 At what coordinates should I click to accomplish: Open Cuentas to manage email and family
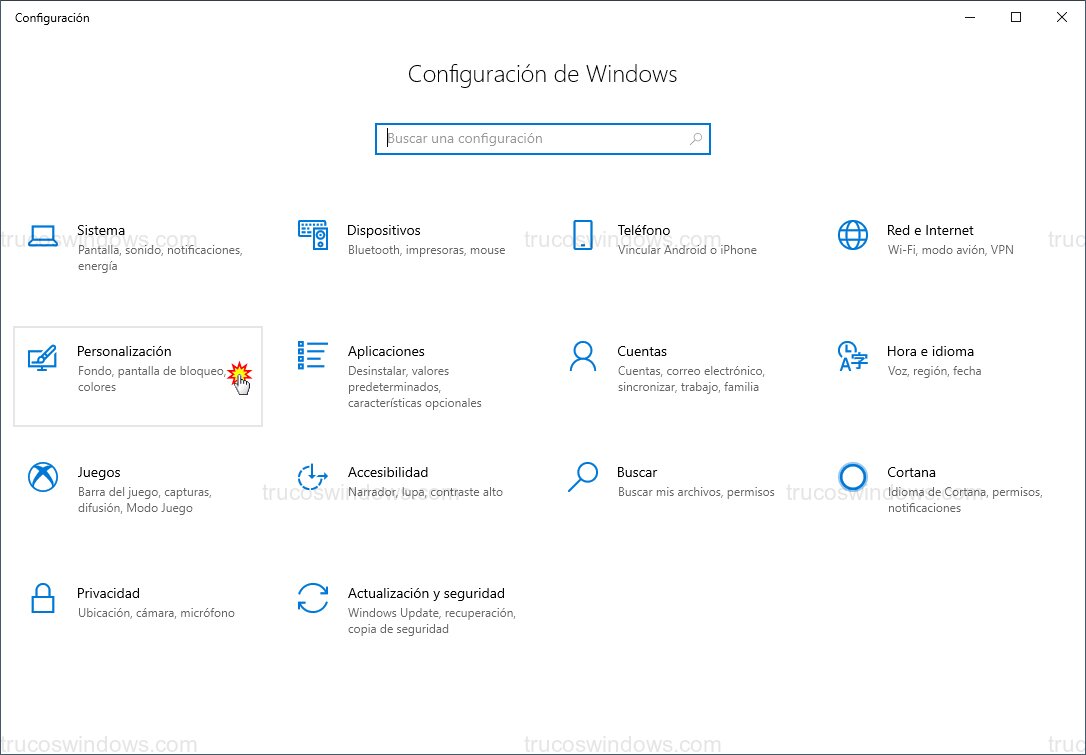click(x=643, y=351)
